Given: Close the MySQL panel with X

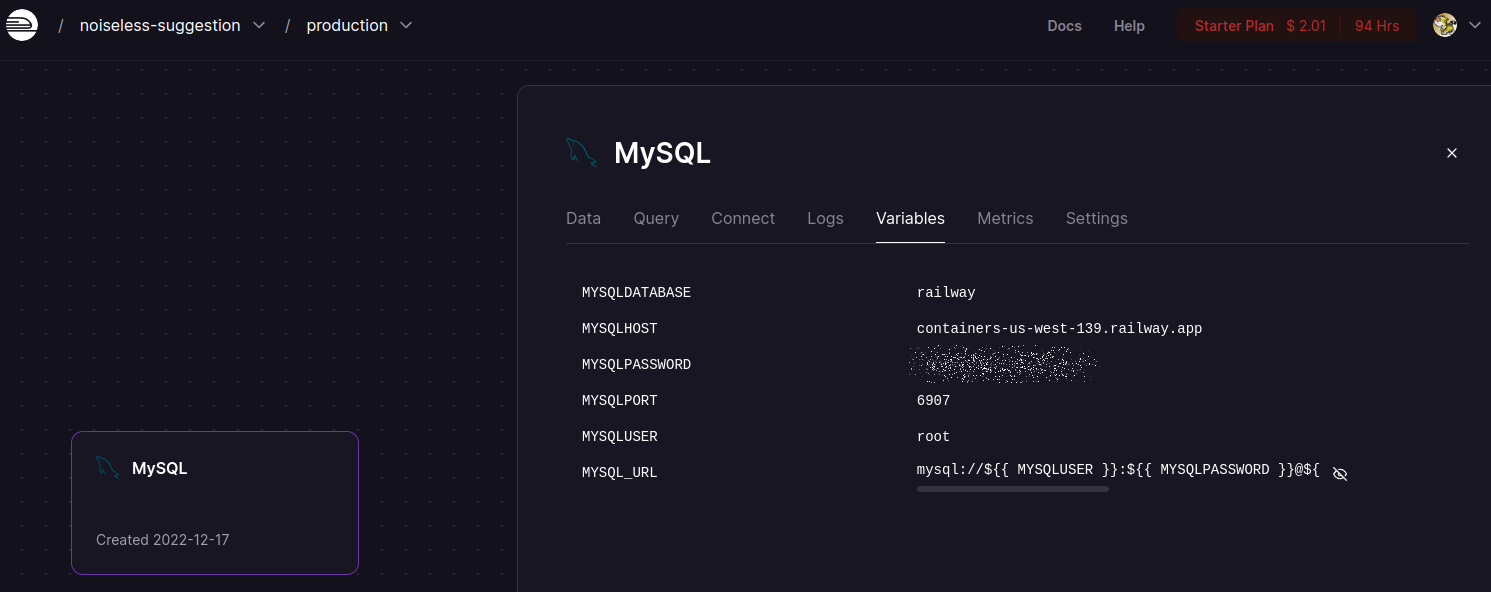Looking at the screenshot, I should pos(1452,153).
